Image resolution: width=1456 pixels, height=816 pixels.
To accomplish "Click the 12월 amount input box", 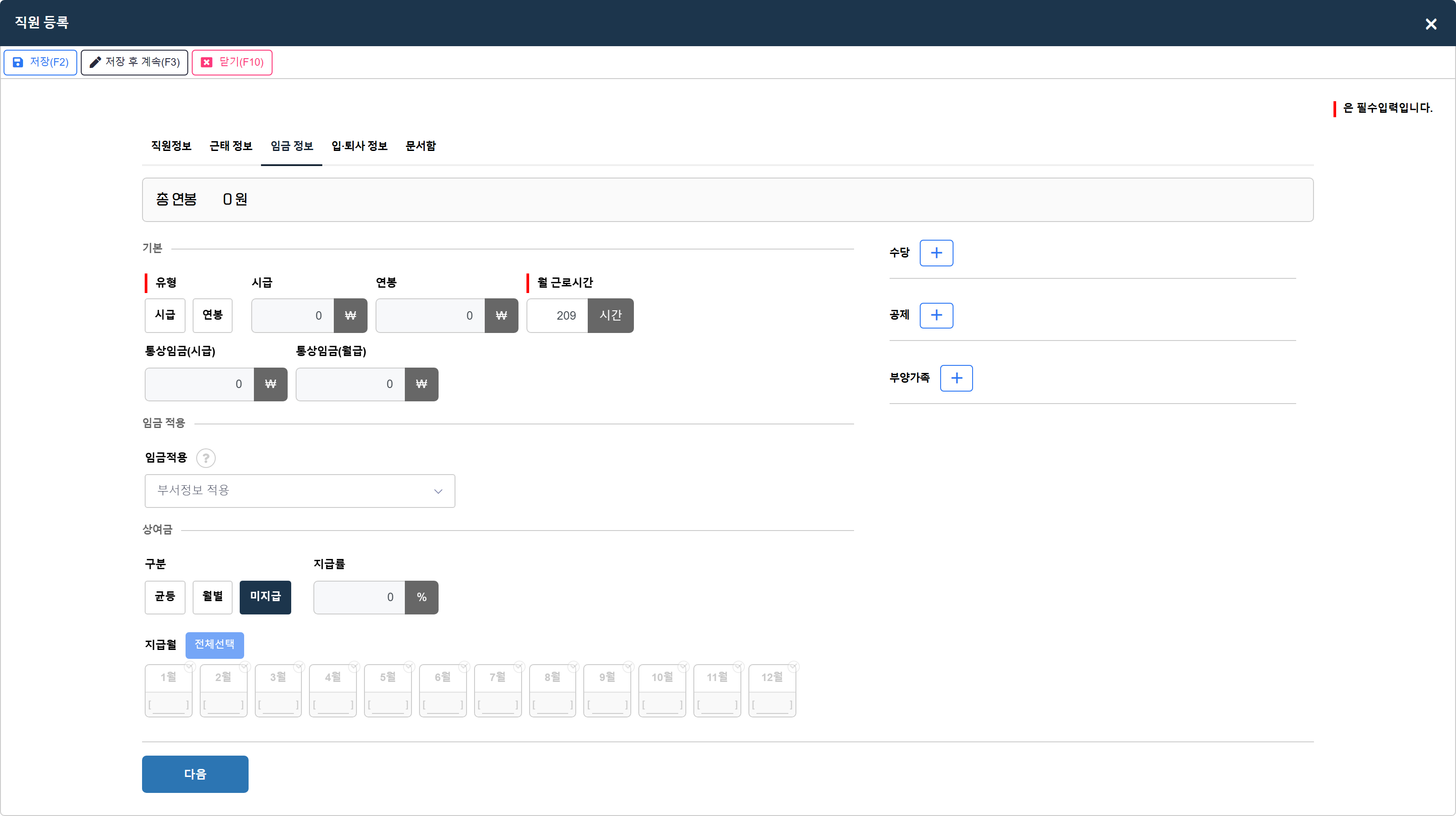I will click(772, 705).
